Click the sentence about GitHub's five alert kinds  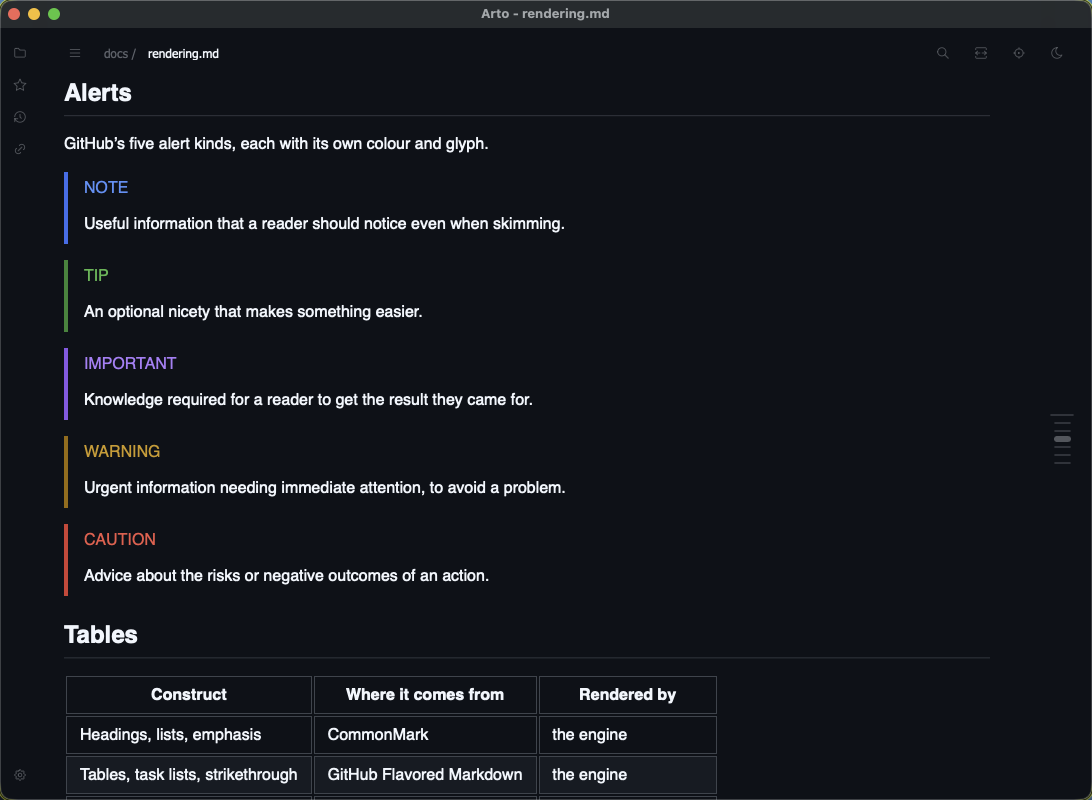click(276, 143)
